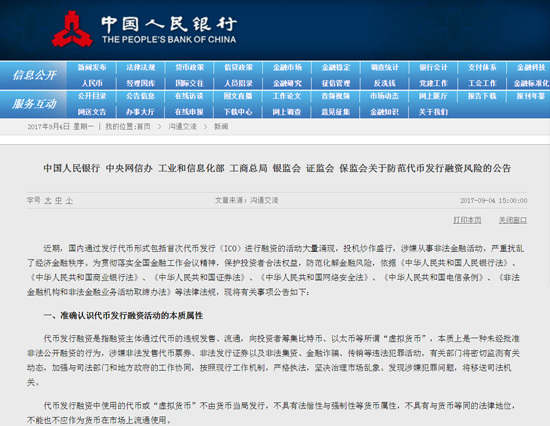This screenshot has width=550, height=426.
Task: Select 金融研究 in the navigation
Action: [287, 83]
